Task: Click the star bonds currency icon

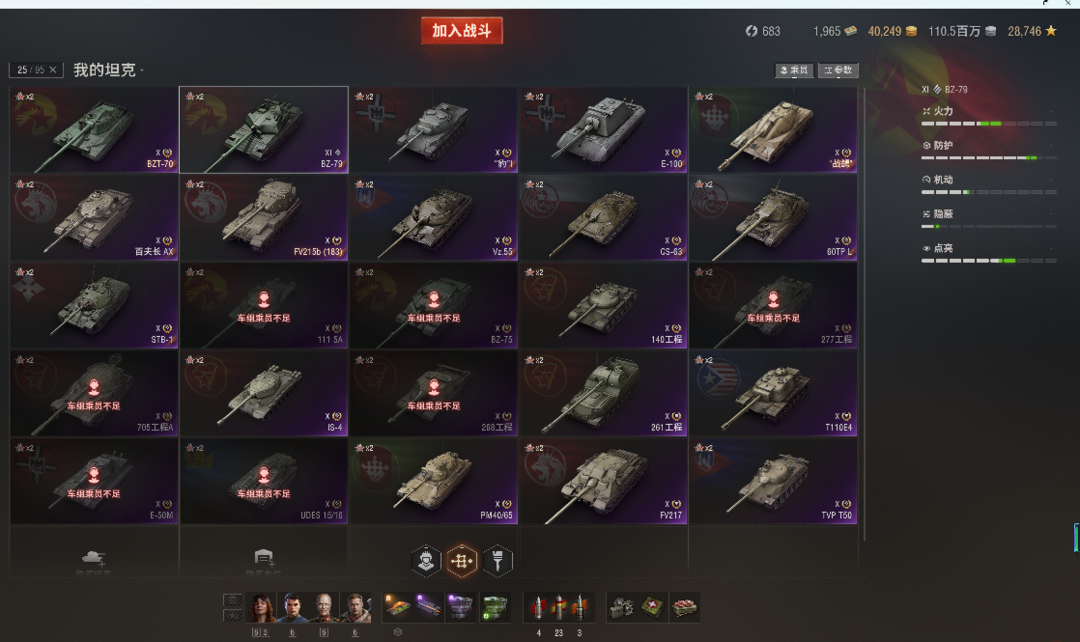Action: (x=1051, y=31)
